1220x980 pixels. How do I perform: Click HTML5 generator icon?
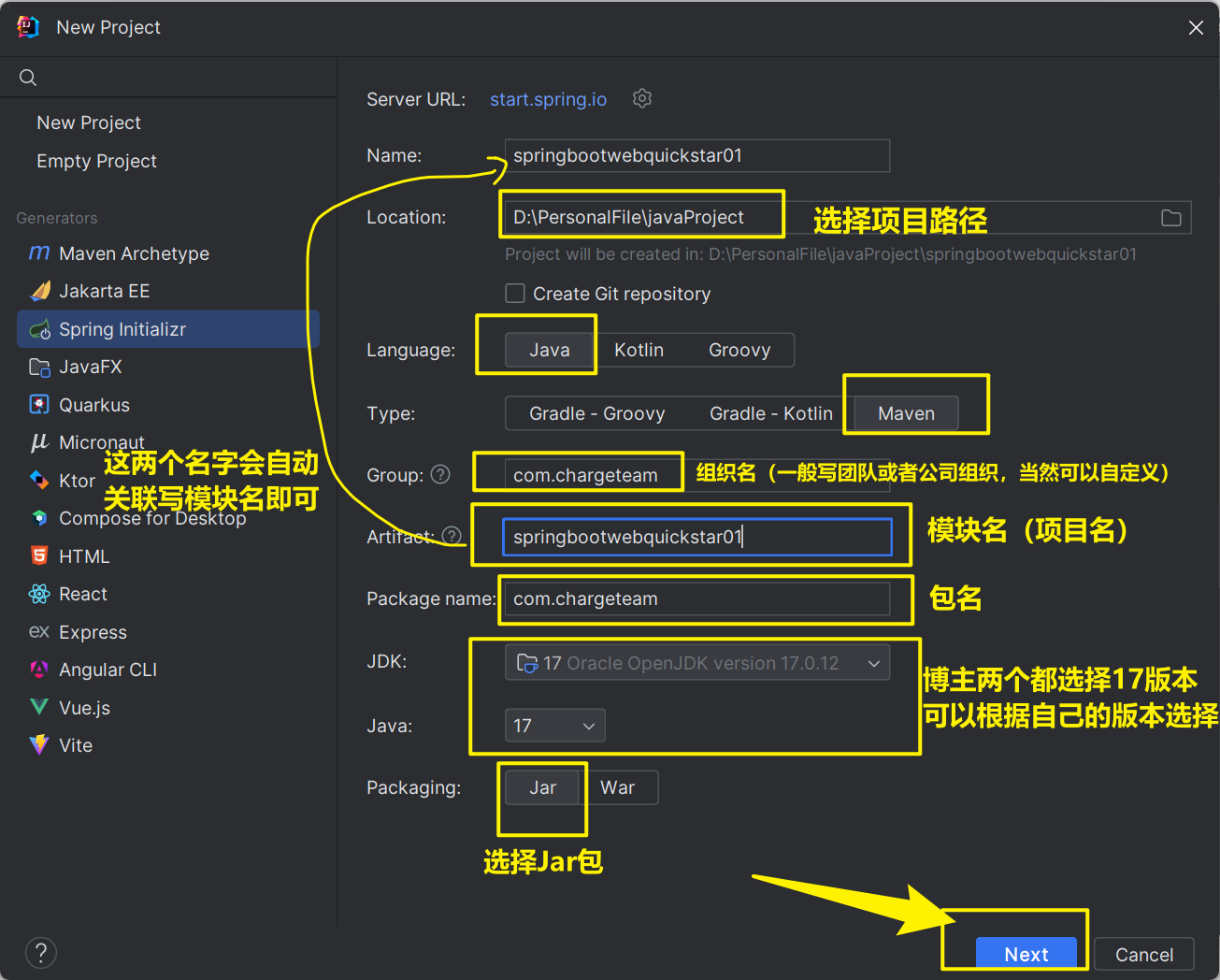coord(39,555)
